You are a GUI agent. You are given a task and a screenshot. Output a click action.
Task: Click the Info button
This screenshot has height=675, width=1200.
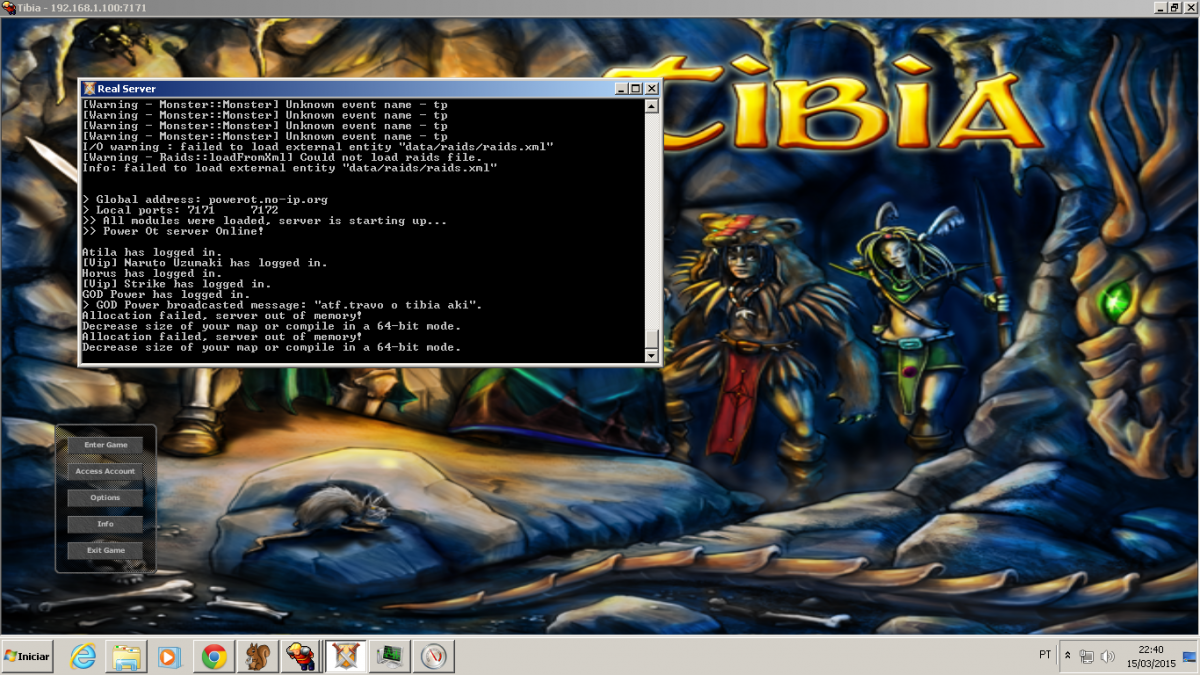click(105, 524)
